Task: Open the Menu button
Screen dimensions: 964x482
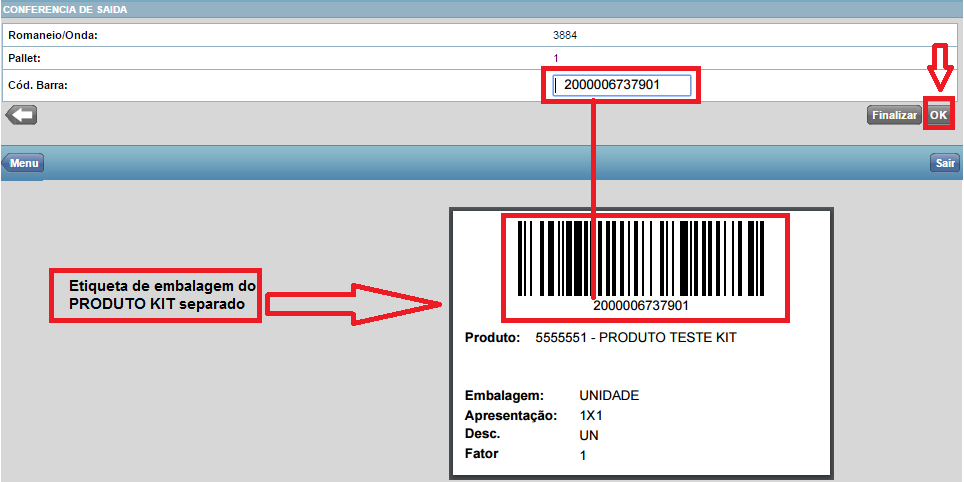Action: click(23, 164)
